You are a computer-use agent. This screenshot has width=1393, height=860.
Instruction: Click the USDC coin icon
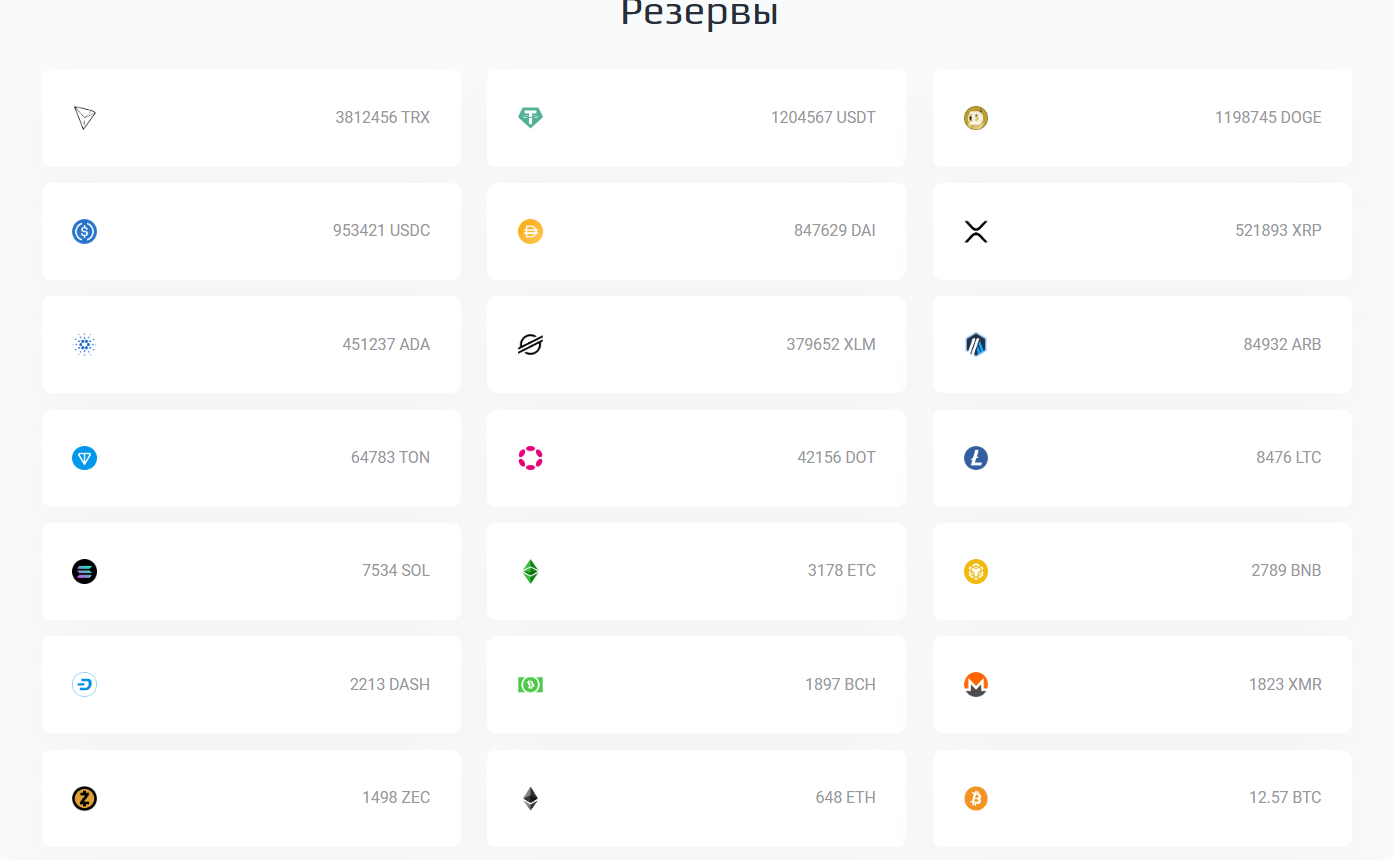[85, 231]
